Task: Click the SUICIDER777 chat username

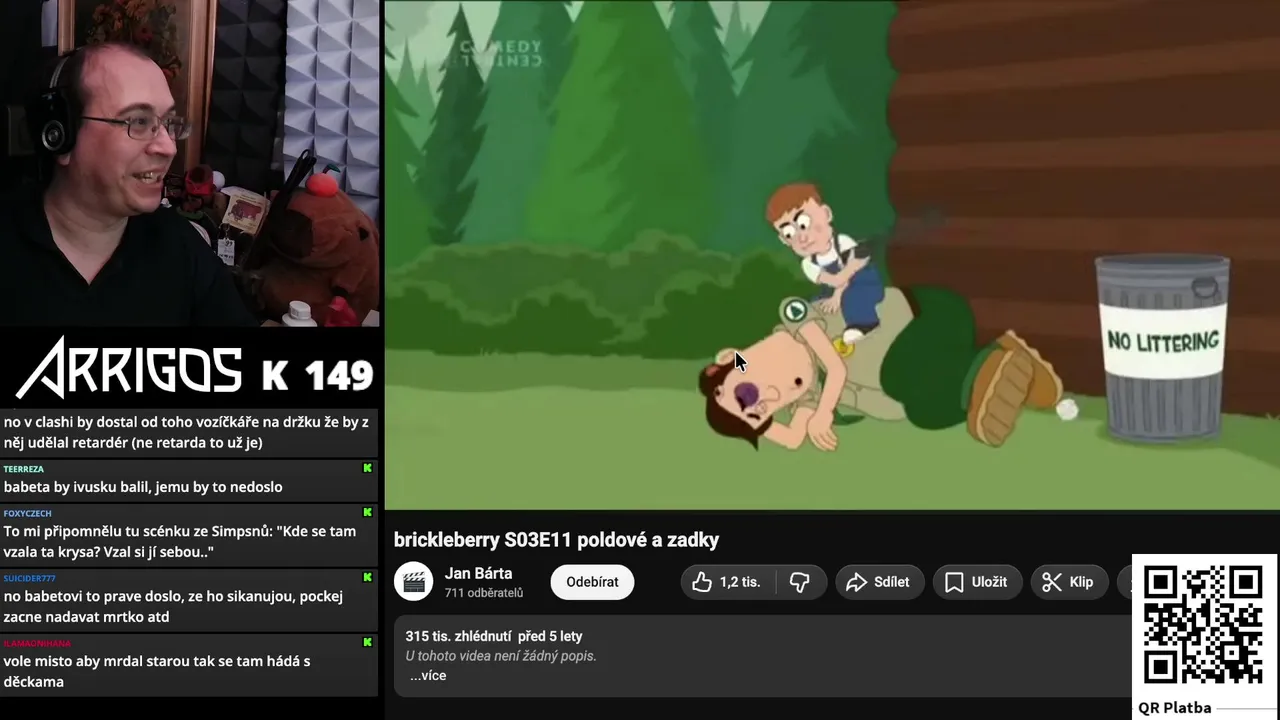Action: coord(29,578)
